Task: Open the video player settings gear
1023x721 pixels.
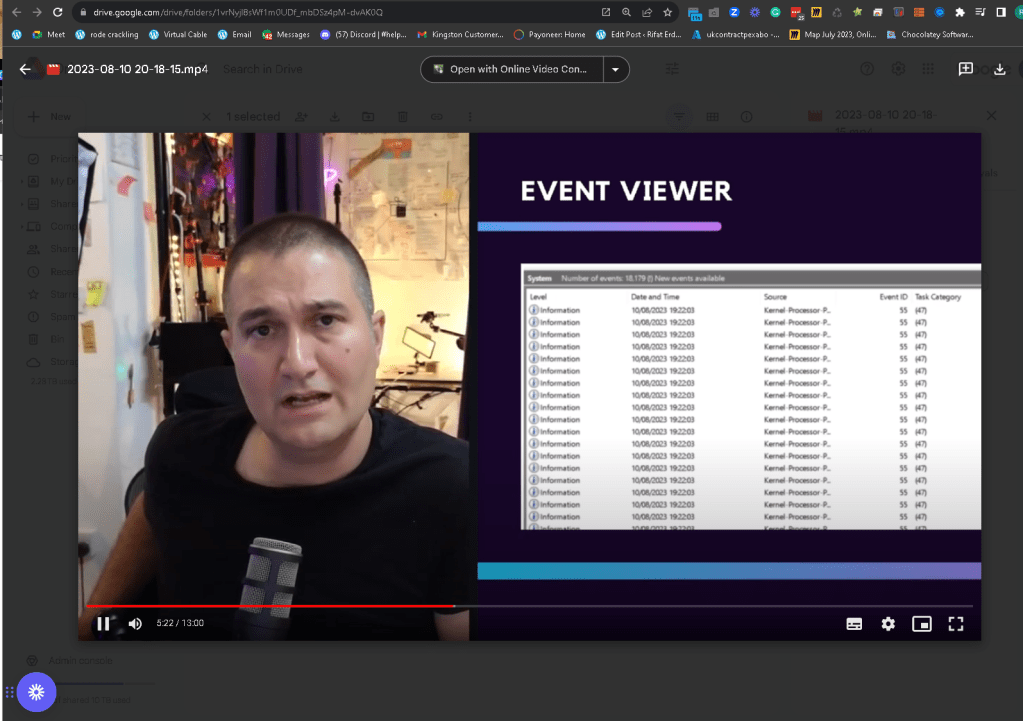Action: point(888,624)
